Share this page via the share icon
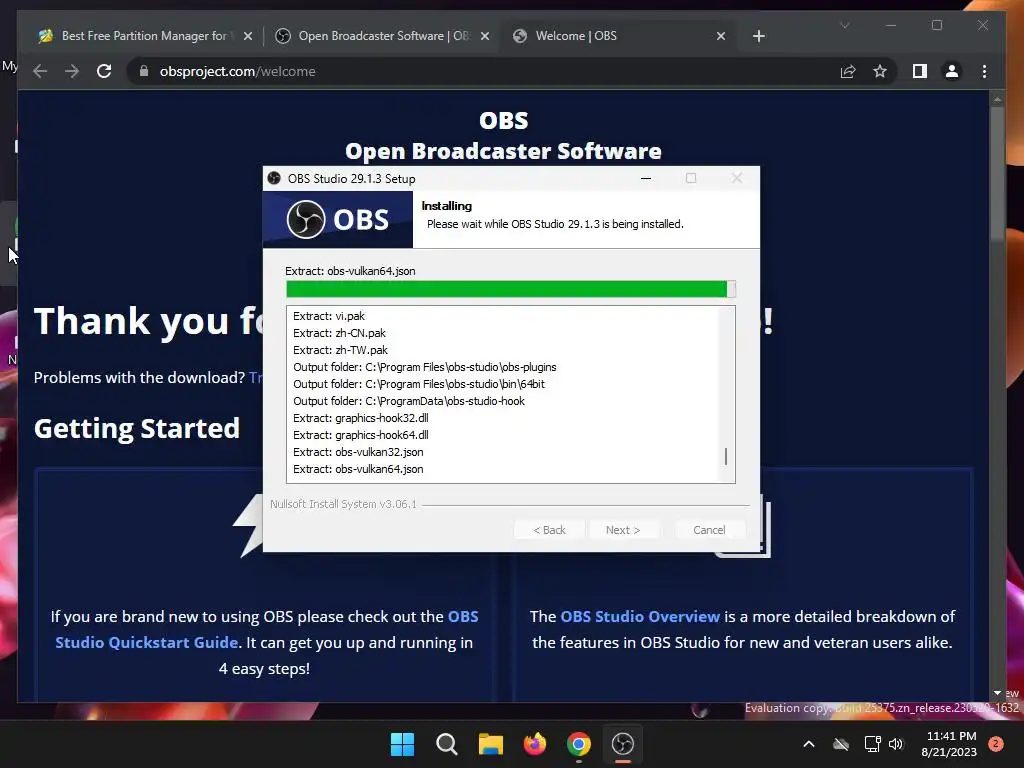Screen dimensions: 1024x768 pyautogui.click(x=848, y=71)
